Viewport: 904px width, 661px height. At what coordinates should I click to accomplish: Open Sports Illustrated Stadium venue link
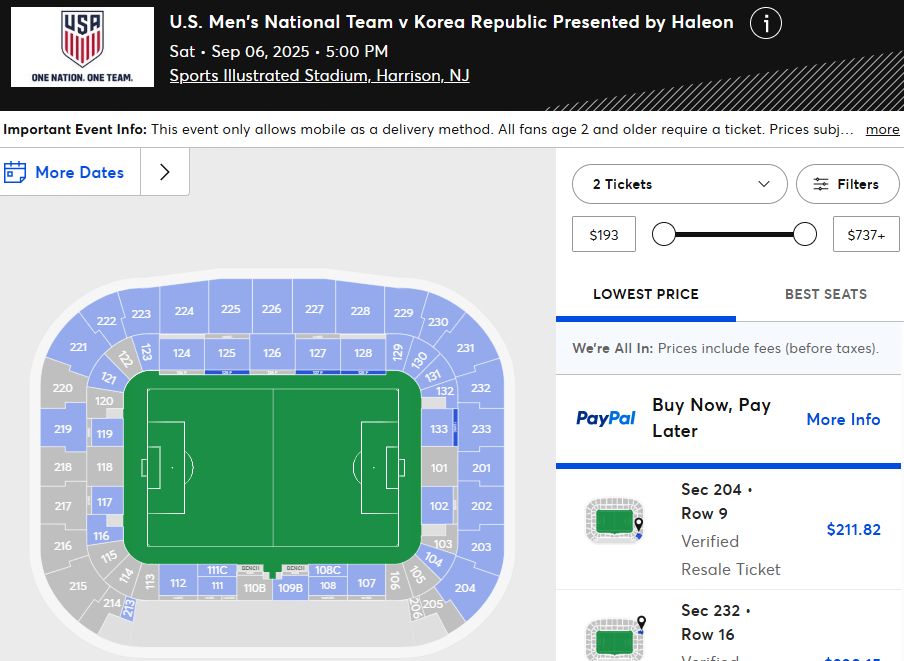[319, 74]
